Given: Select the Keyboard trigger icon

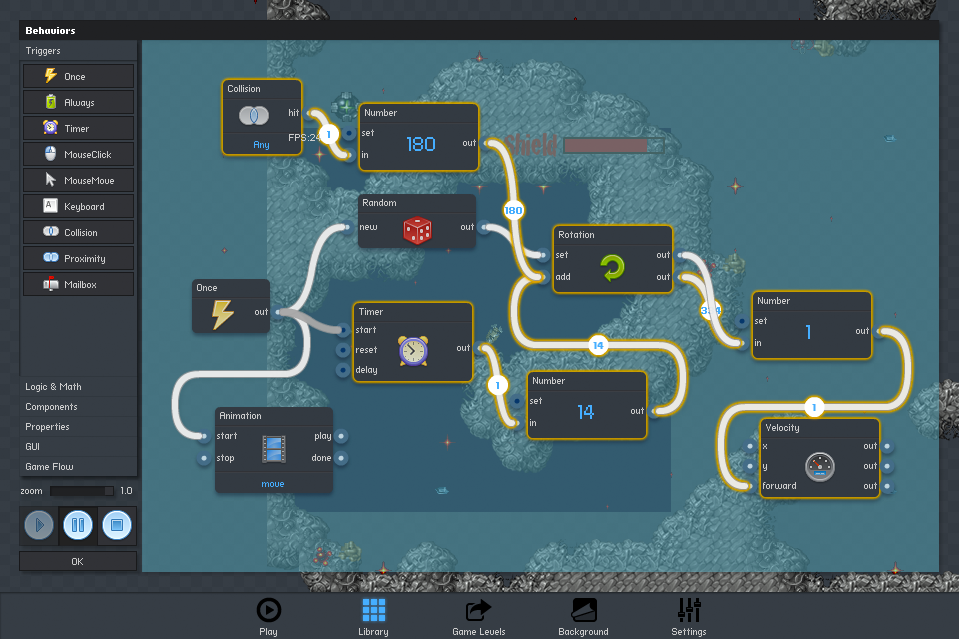Looking at the screenshot, I should [49, 206].
